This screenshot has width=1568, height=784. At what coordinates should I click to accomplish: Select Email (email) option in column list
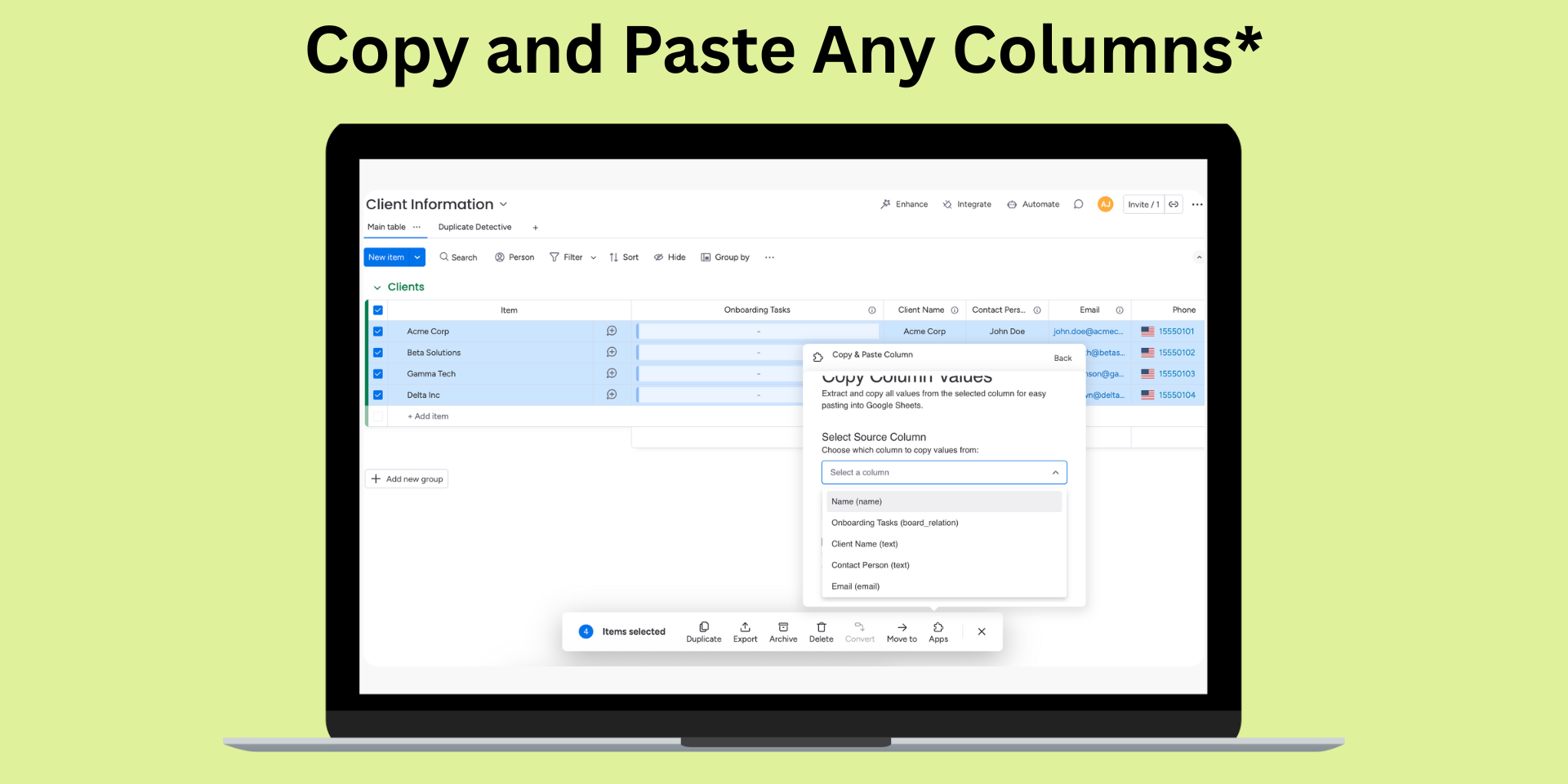(855, 586)
